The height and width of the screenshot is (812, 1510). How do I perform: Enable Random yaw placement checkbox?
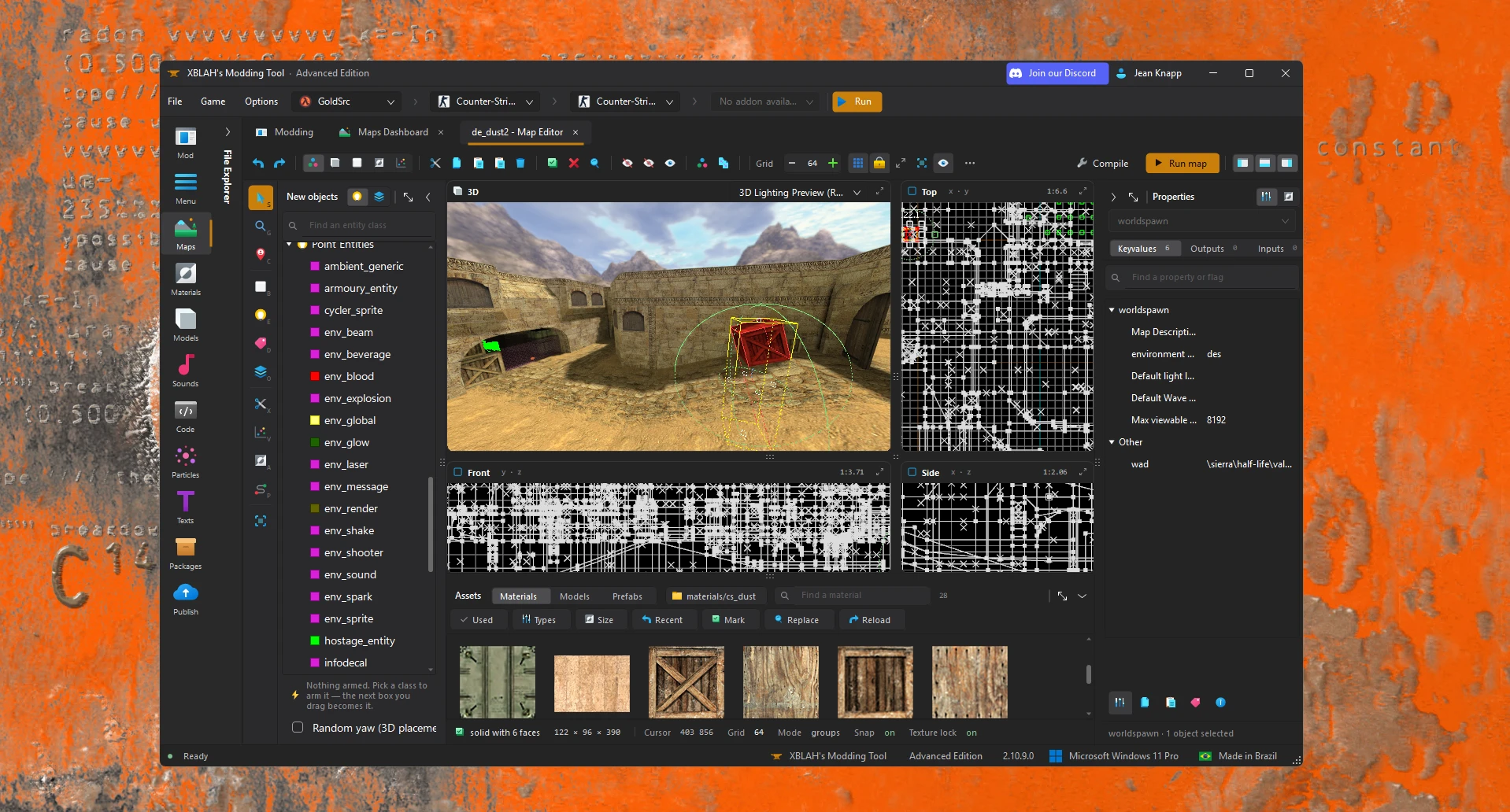[x=298, y=727]
